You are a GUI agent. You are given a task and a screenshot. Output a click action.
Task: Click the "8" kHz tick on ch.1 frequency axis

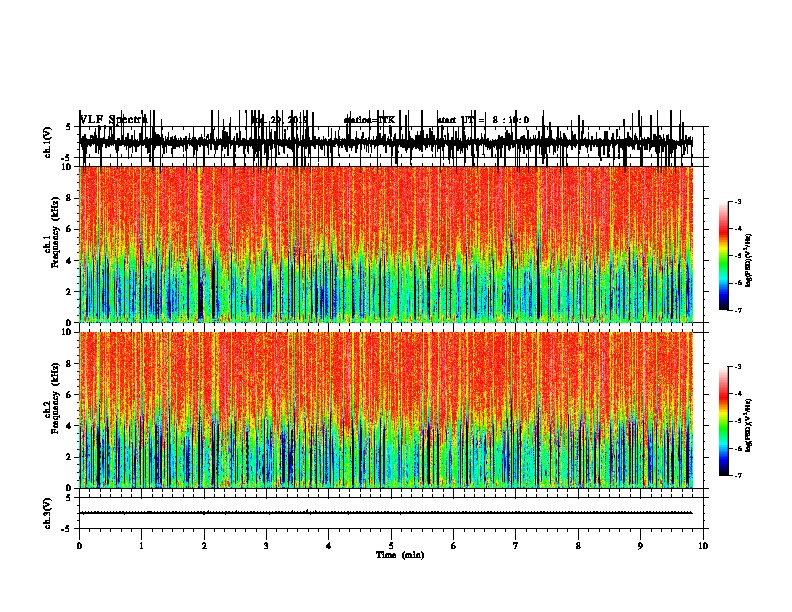click(x=70, y=198)
